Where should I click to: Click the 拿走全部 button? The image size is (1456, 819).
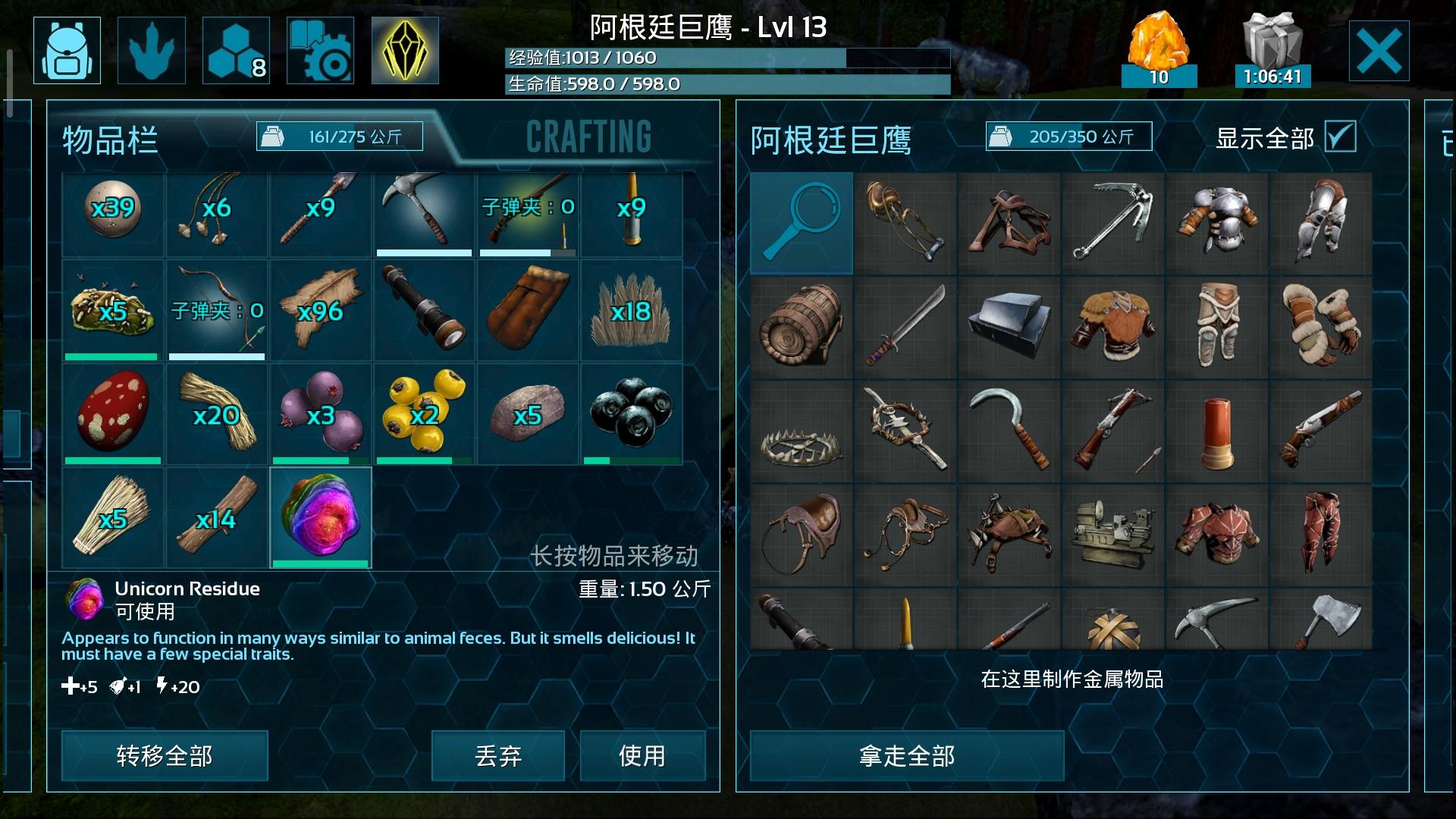pos(907,755)
